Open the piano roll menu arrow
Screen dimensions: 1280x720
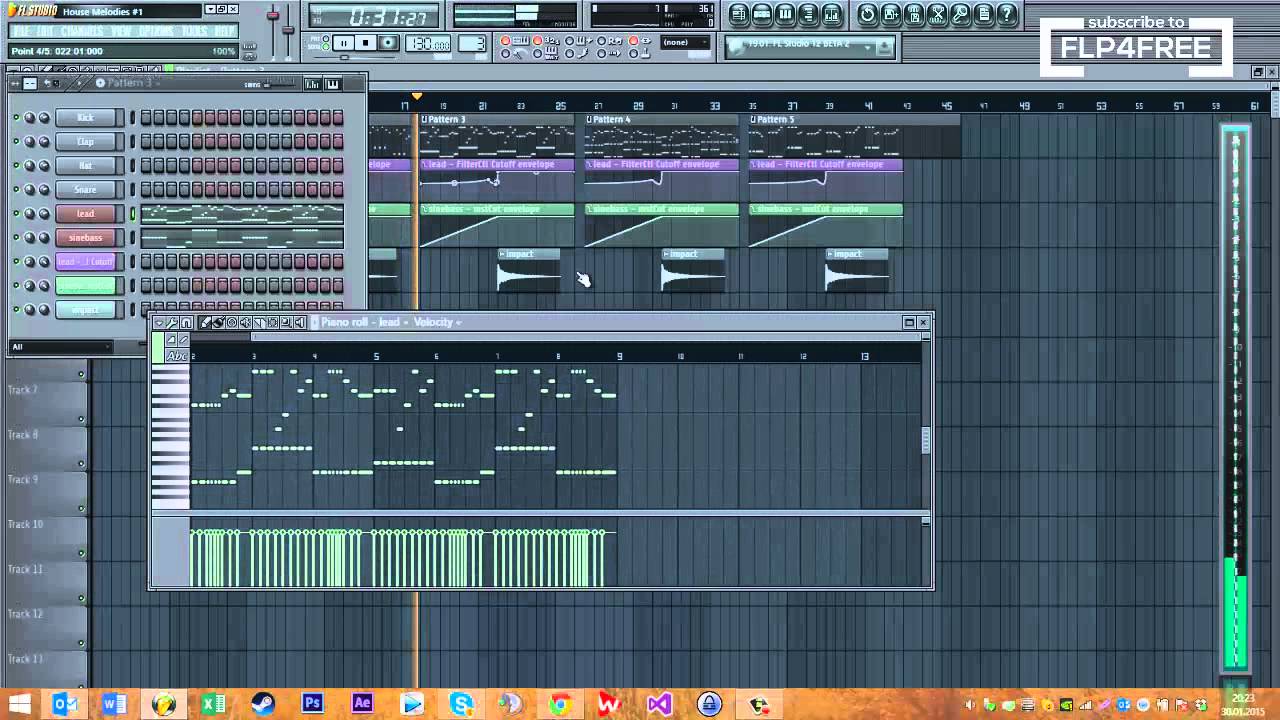pyautogui.click(x=158, y=322)
